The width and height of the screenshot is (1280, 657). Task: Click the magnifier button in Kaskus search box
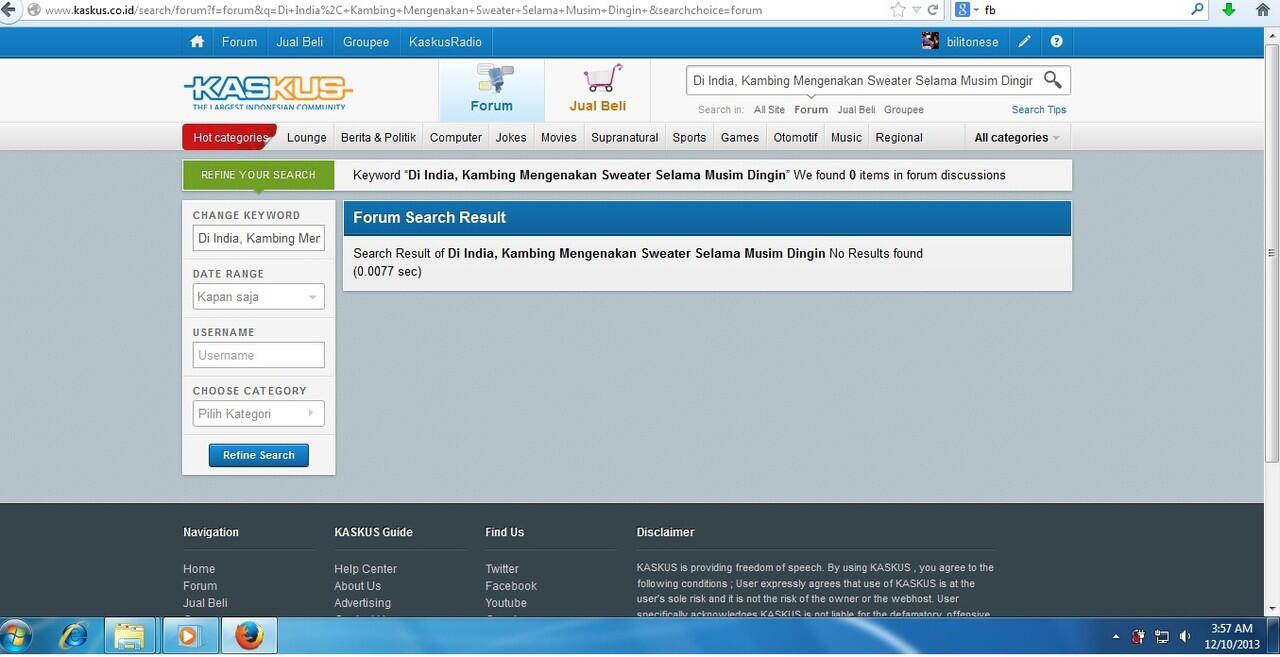pyautogui.click(x=1053, y=80)
